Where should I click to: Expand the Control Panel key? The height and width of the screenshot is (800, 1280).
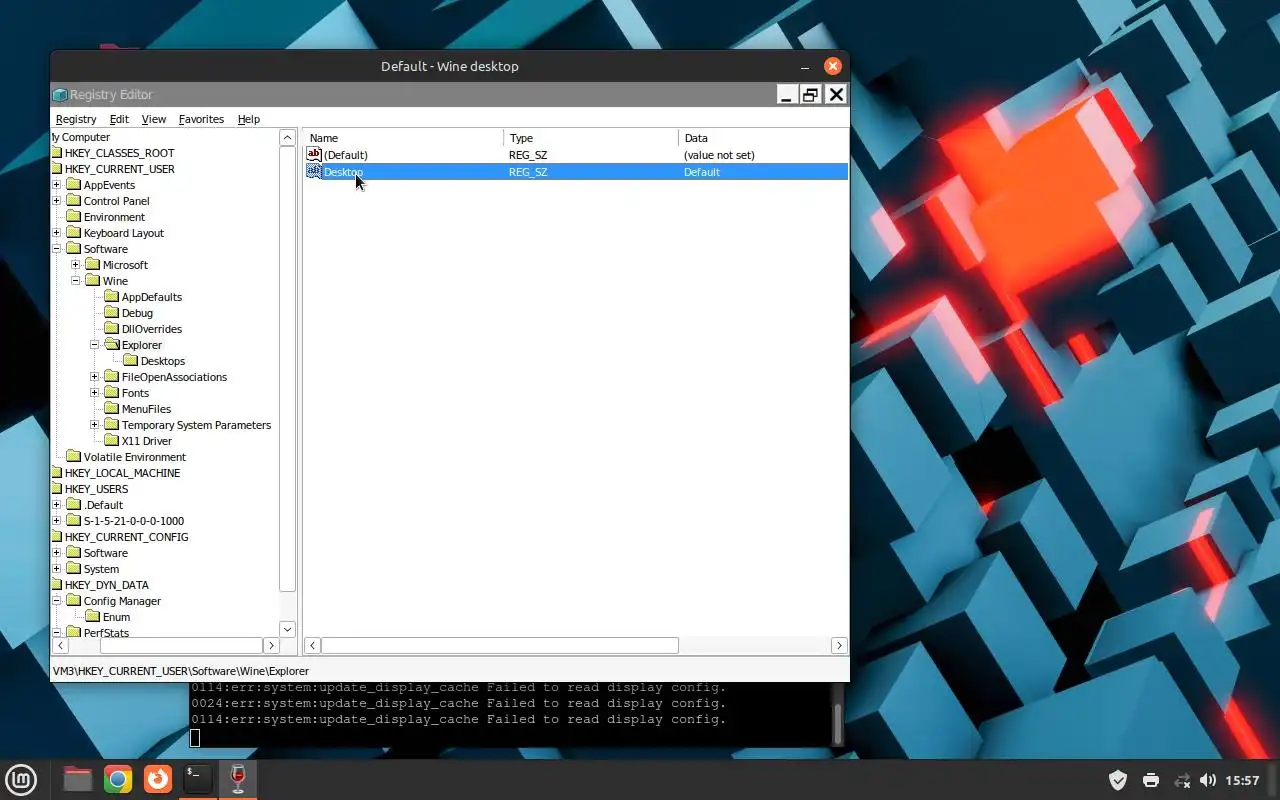[x=57, y=201]
